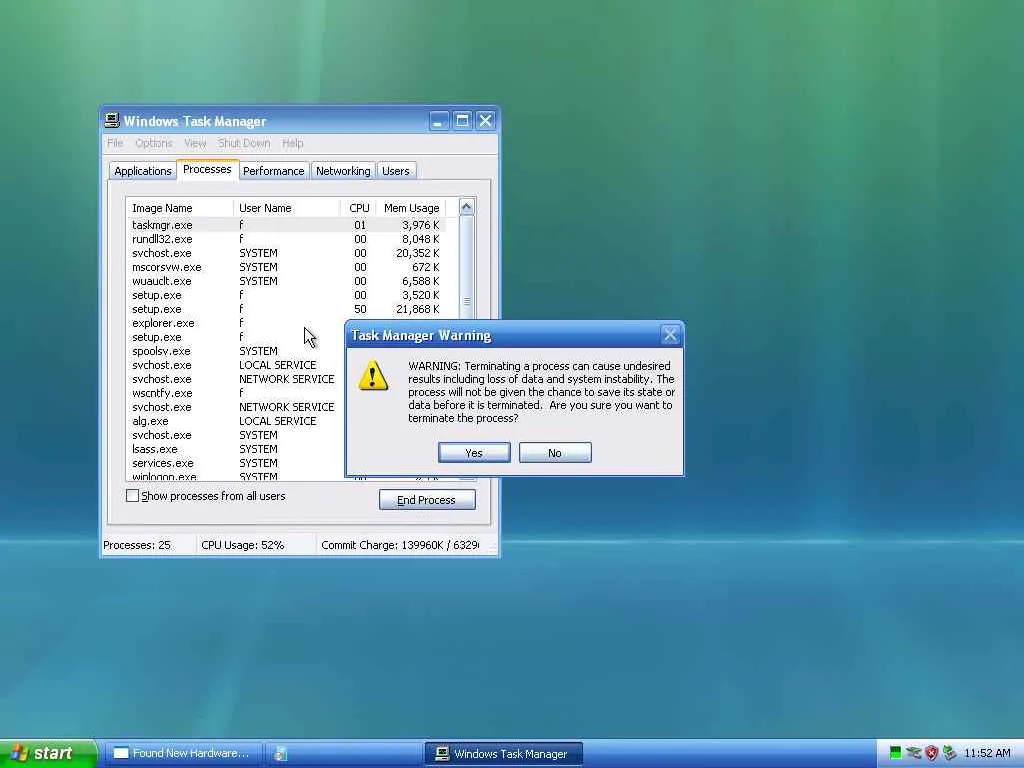Close the Windows Task Manager window
The image size is (1024, 768).
[485, 121]
